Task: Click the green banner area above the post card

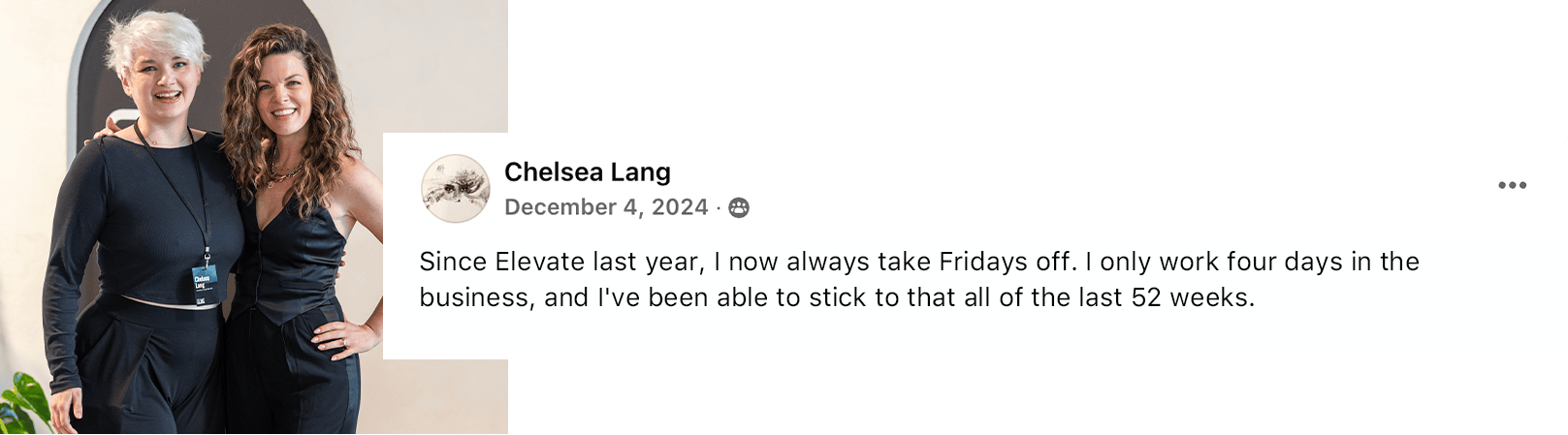Action: pos(1038,66)
